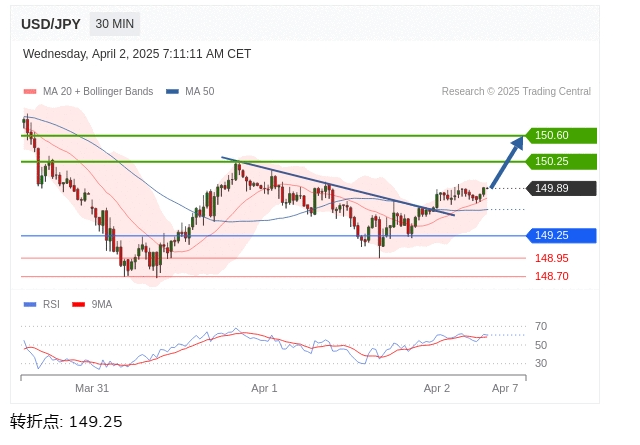The image size is (640, 445).
Task: Click the dark blue MA 50 legend swatch
Action: click(172, 91)
